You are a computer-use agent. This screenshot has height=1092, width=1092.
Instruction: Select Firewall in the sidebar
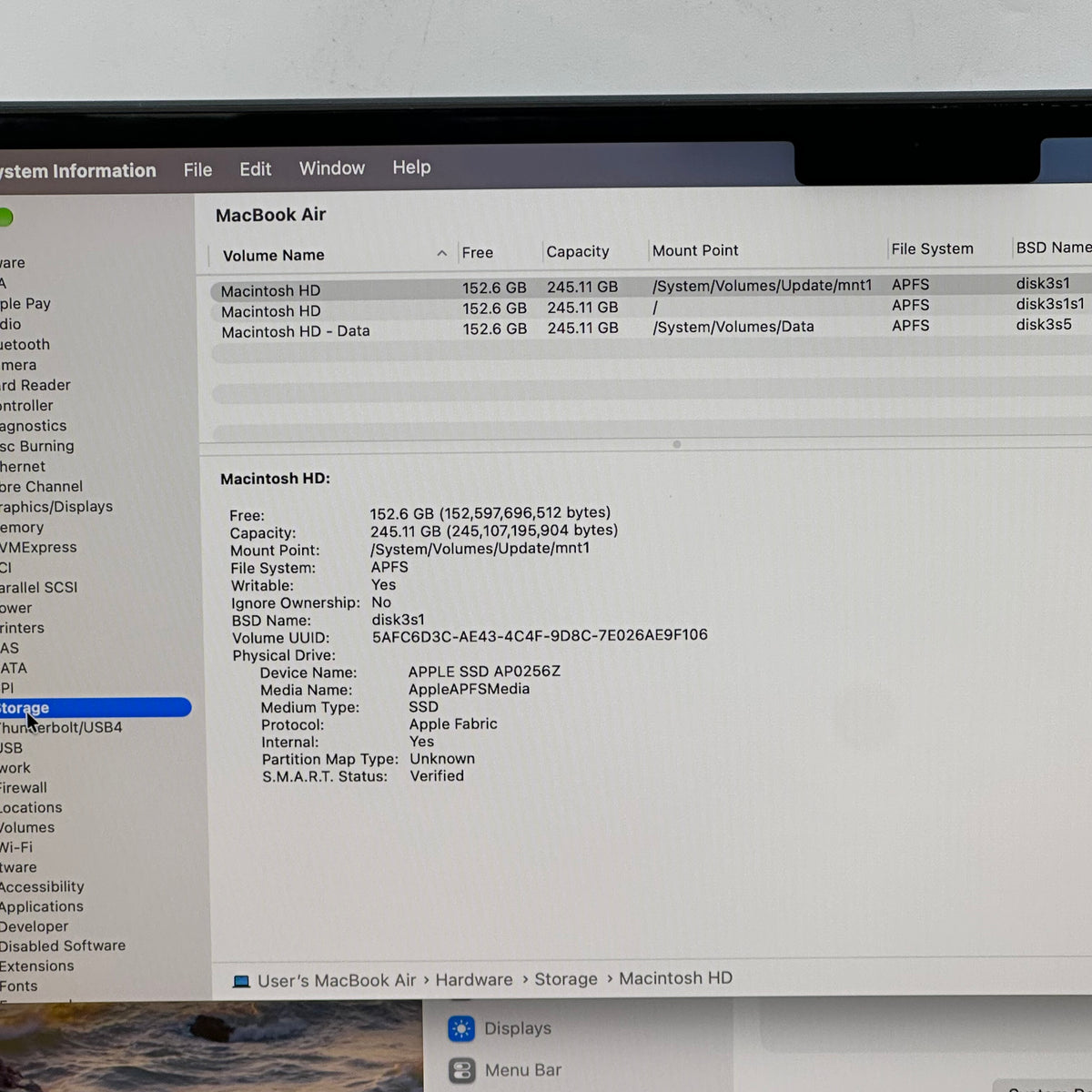24,788
